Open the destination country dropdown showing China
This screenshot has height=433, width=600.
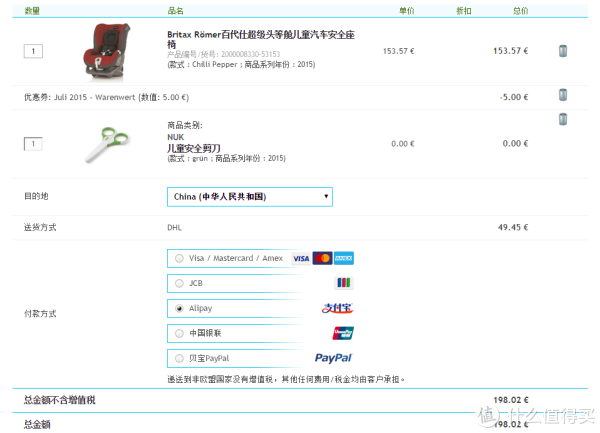coord(250,197)
